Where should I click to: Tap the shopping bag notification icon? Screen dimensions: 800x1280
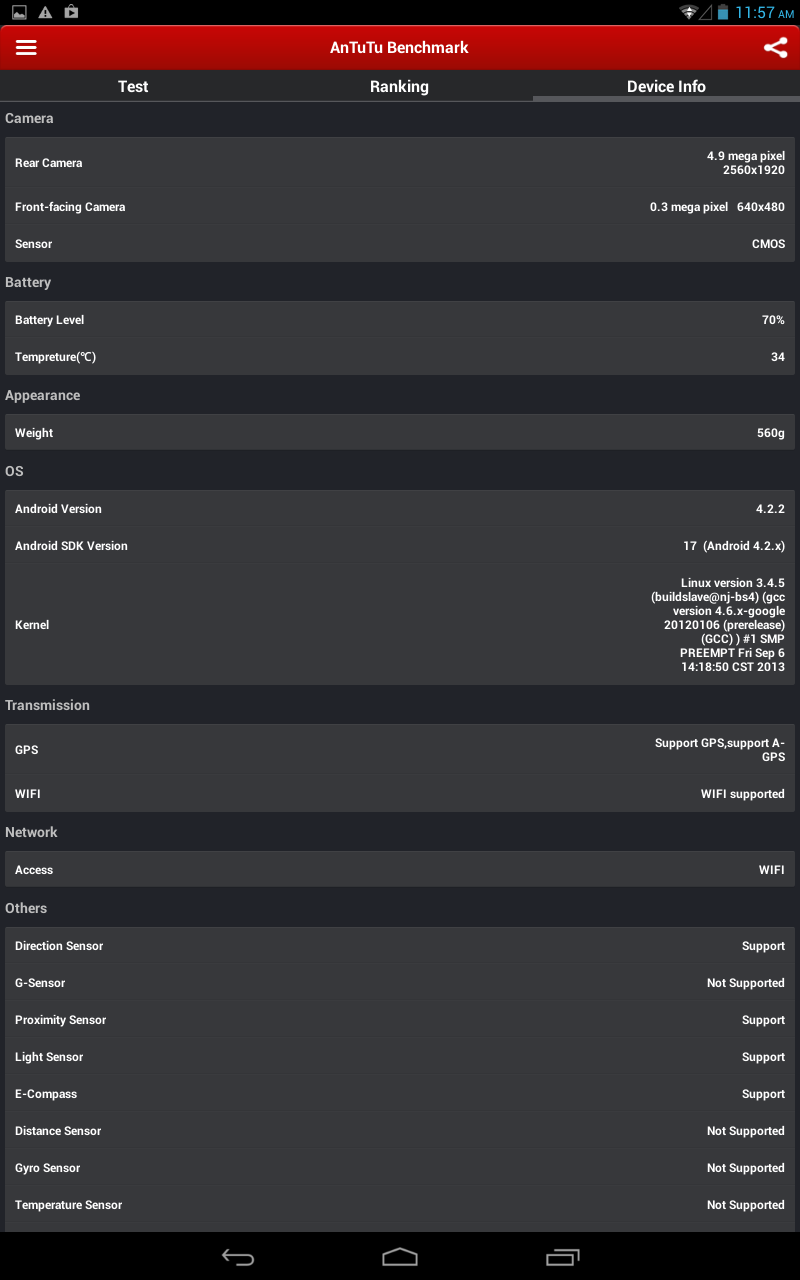pyautogui.click(x=71, y=12)
